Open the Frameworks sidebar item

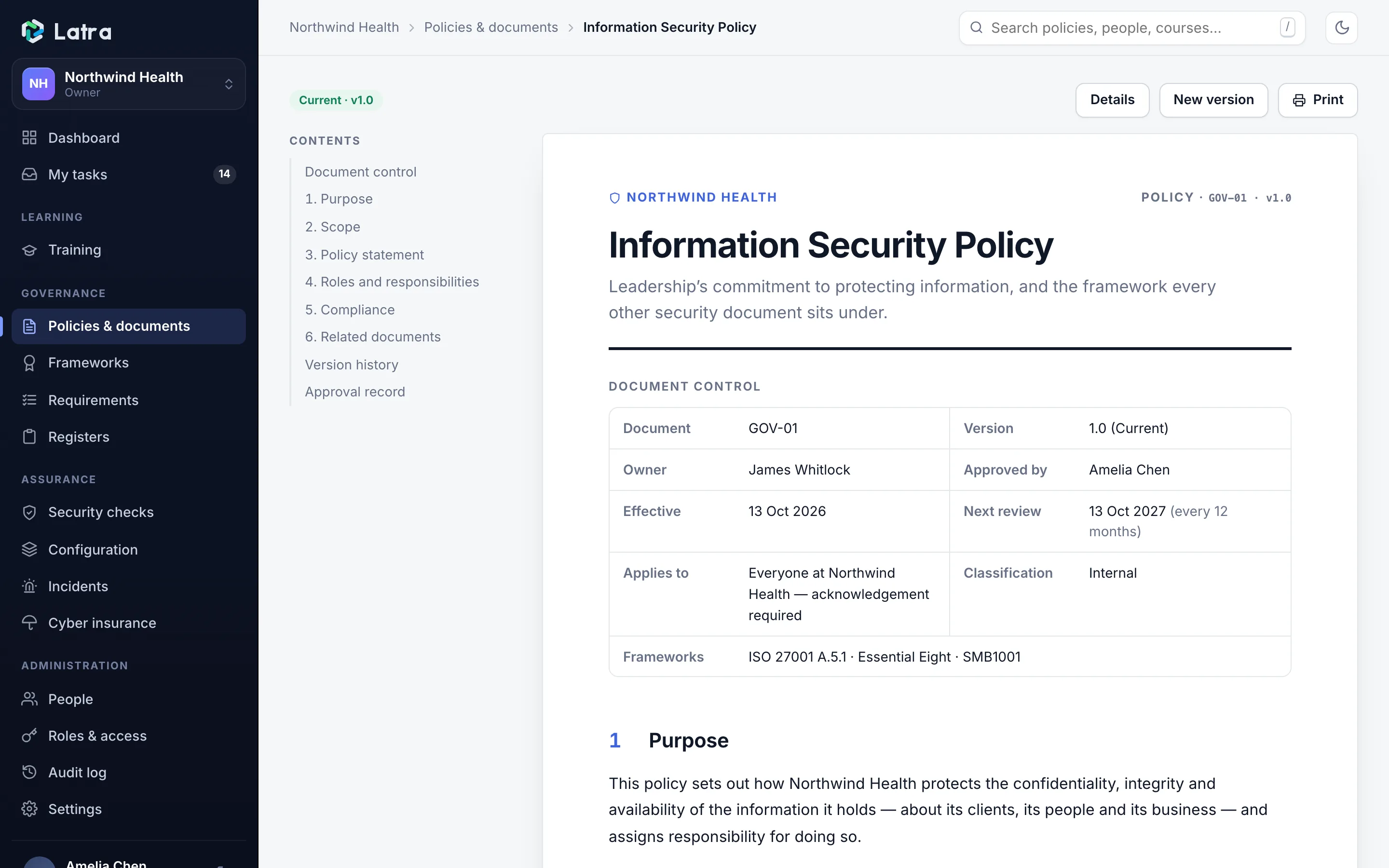click(129, 363)
